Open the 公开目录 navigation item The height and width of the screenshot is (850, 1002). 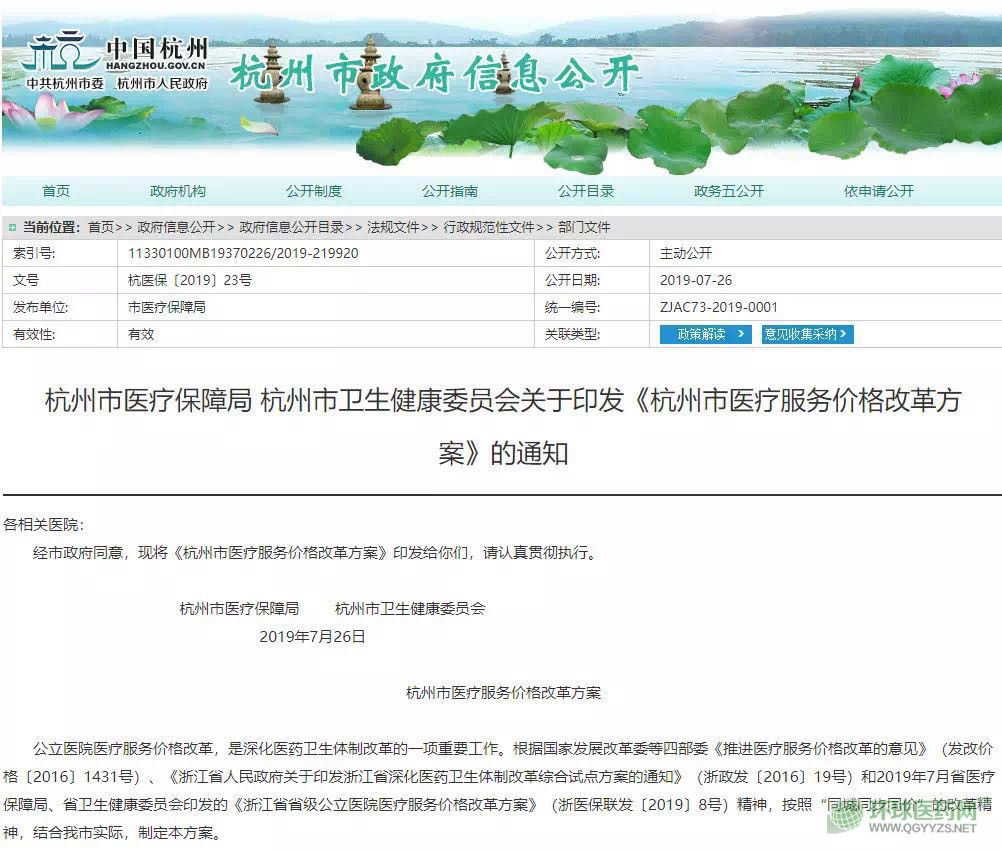point(586,191)
